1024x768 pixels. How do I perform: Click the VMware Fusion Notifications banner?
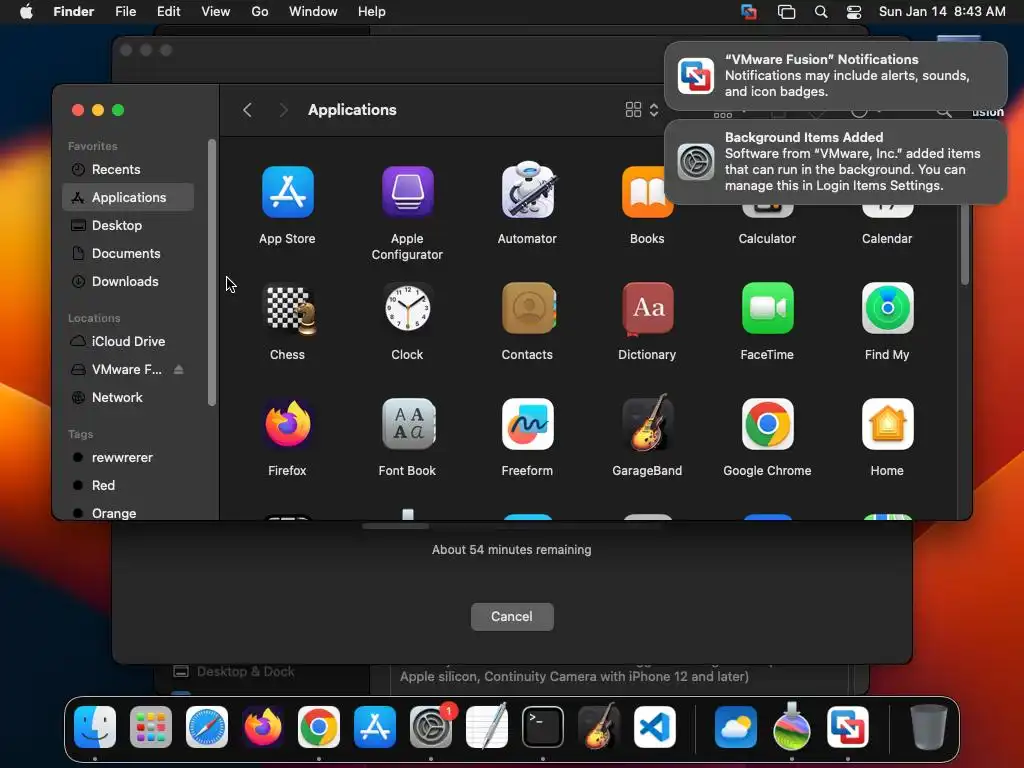click(x=835, y=76)
